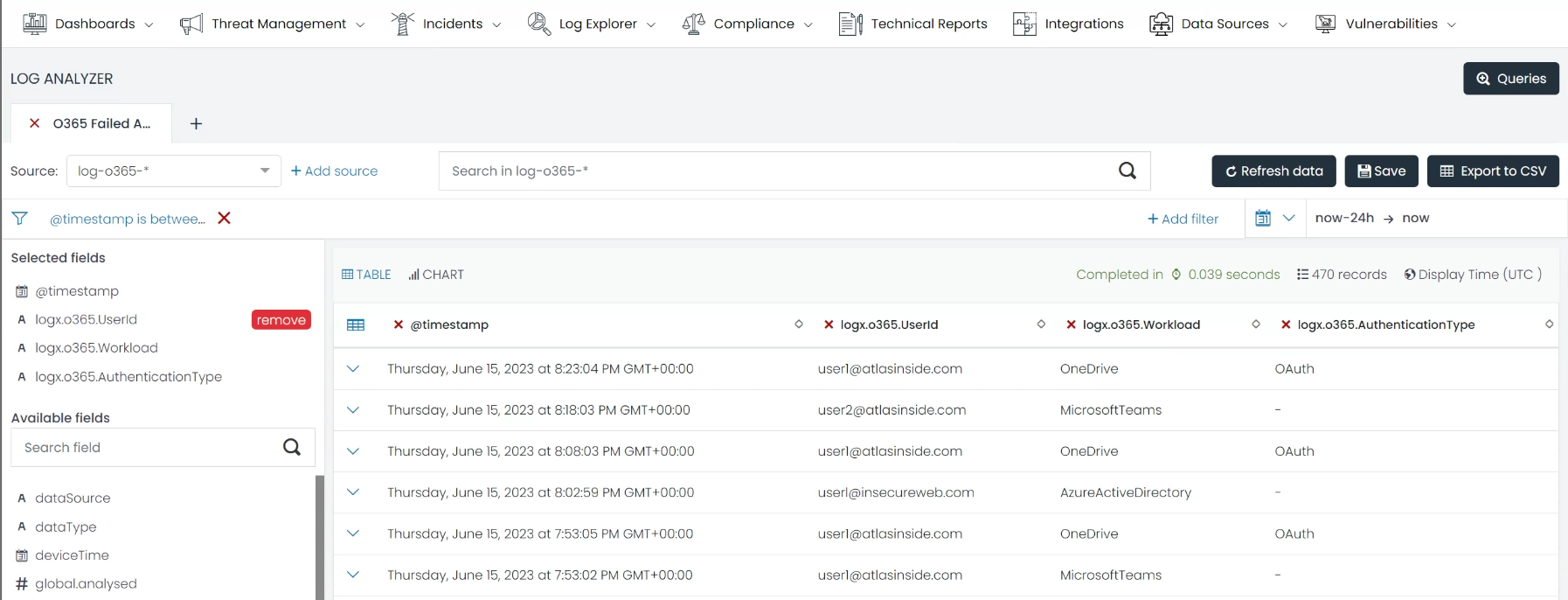Go to Integrations page
The height and width of the screenshot is (600, 1568).
1068,24
